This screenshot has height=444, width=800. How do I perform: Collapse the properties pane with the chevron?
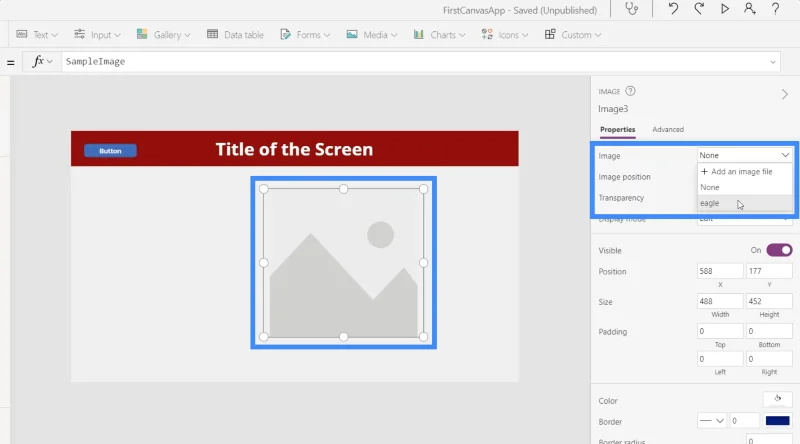785,94
